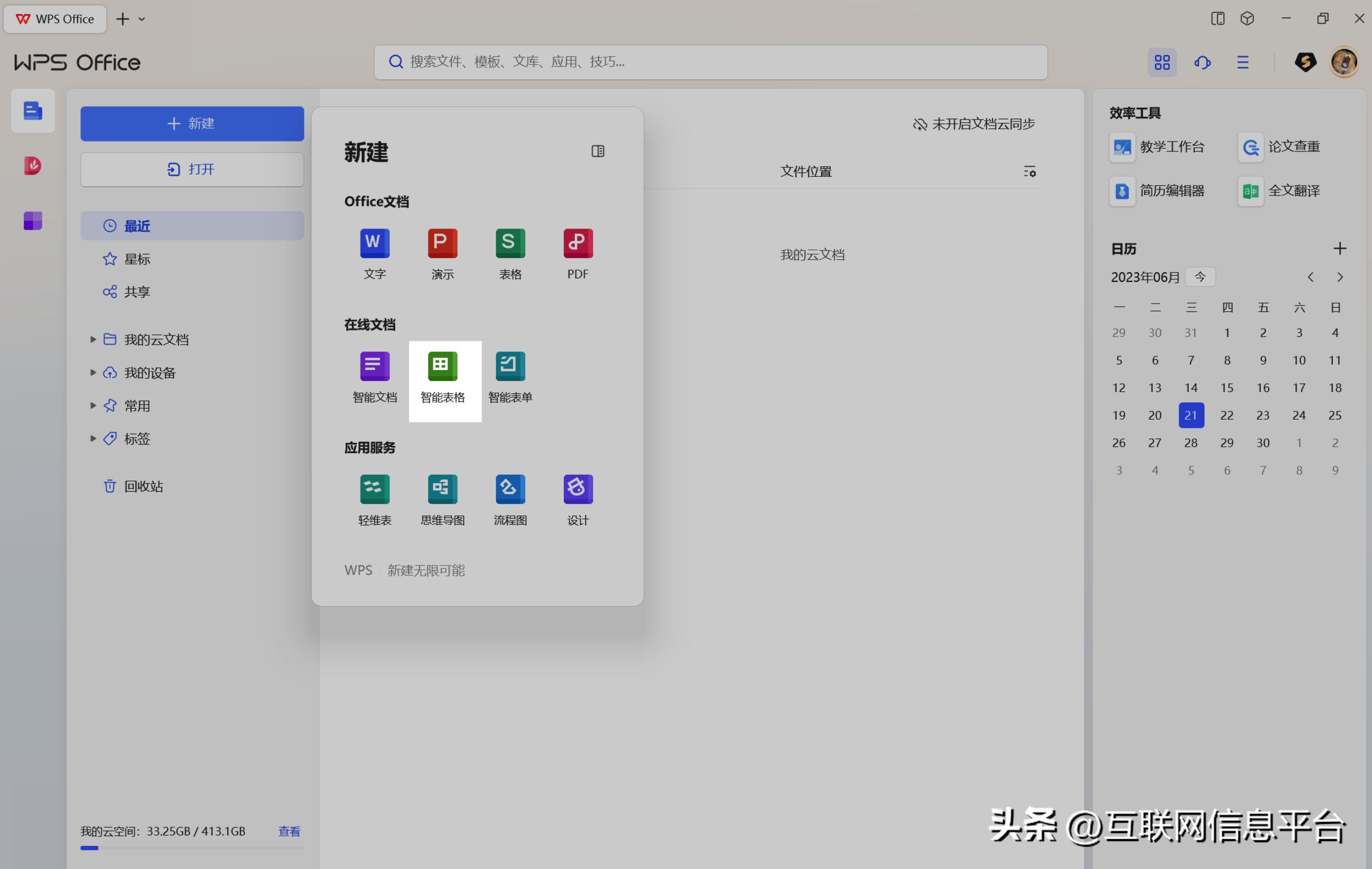Open 回收站 recycle bin
The height and width of the screenshot is (869, 1372).
pyautogui.click(x=143, y=486)
